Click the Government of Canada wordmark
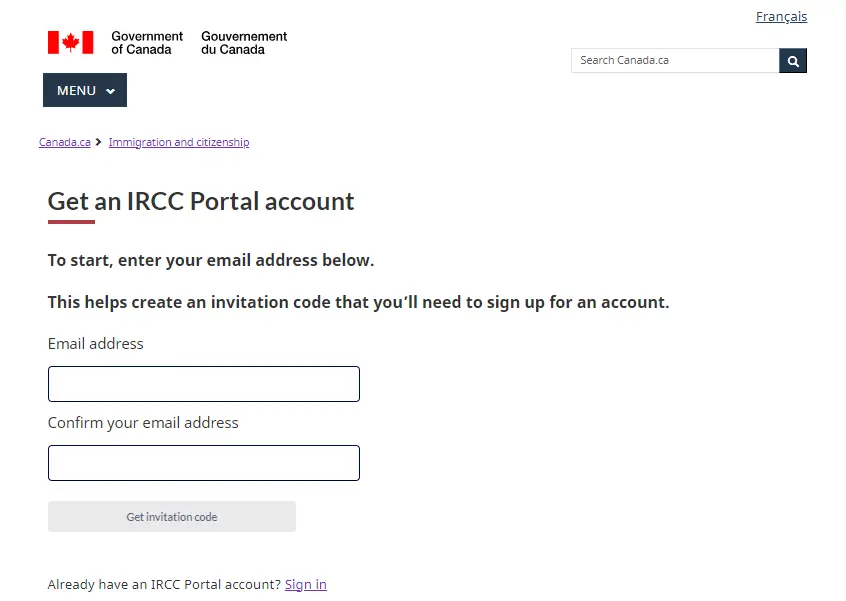Screen dimensions: 846x601 tap(146, 42)
